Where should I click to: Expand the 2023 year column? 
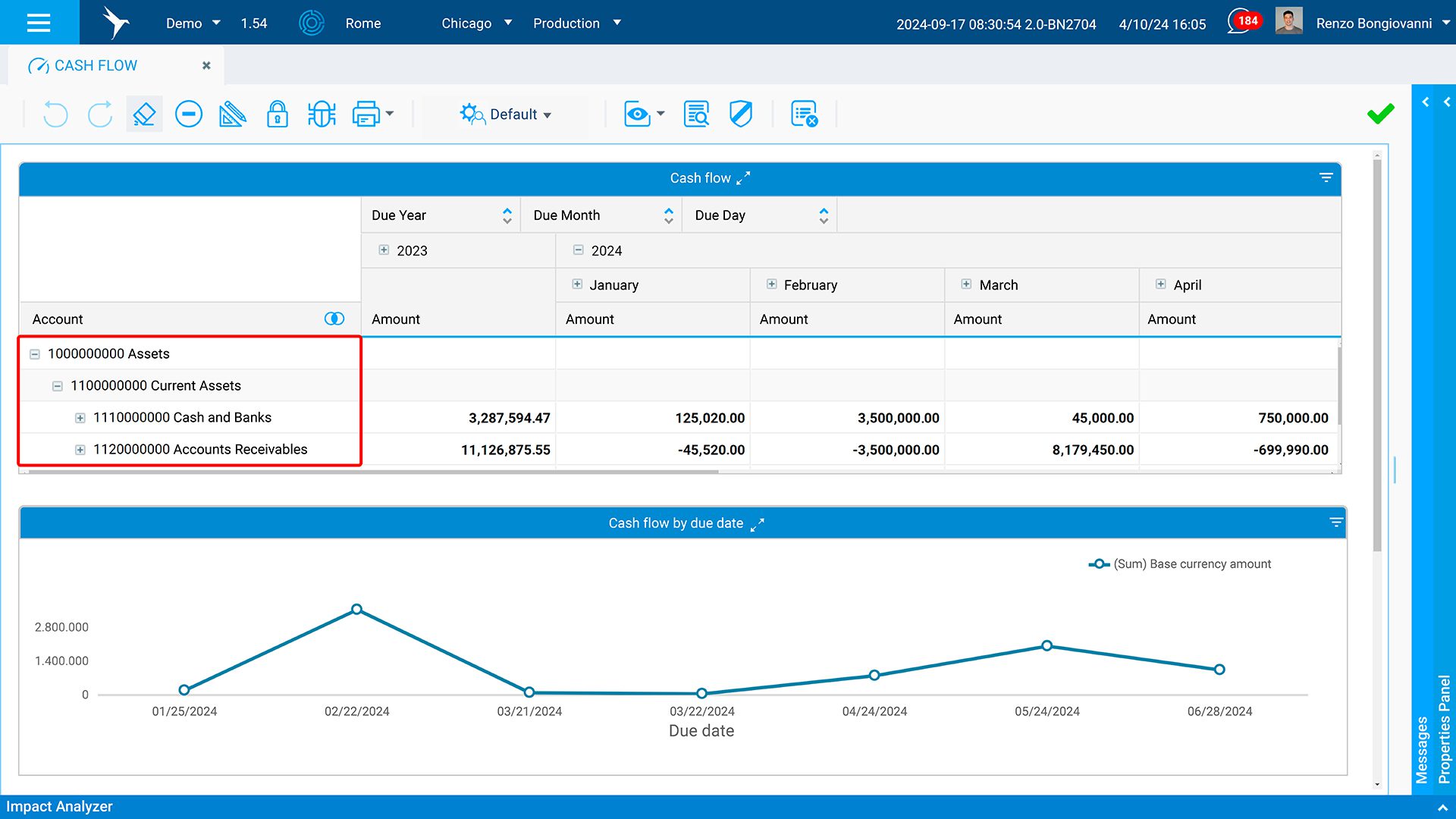[384, 250]
